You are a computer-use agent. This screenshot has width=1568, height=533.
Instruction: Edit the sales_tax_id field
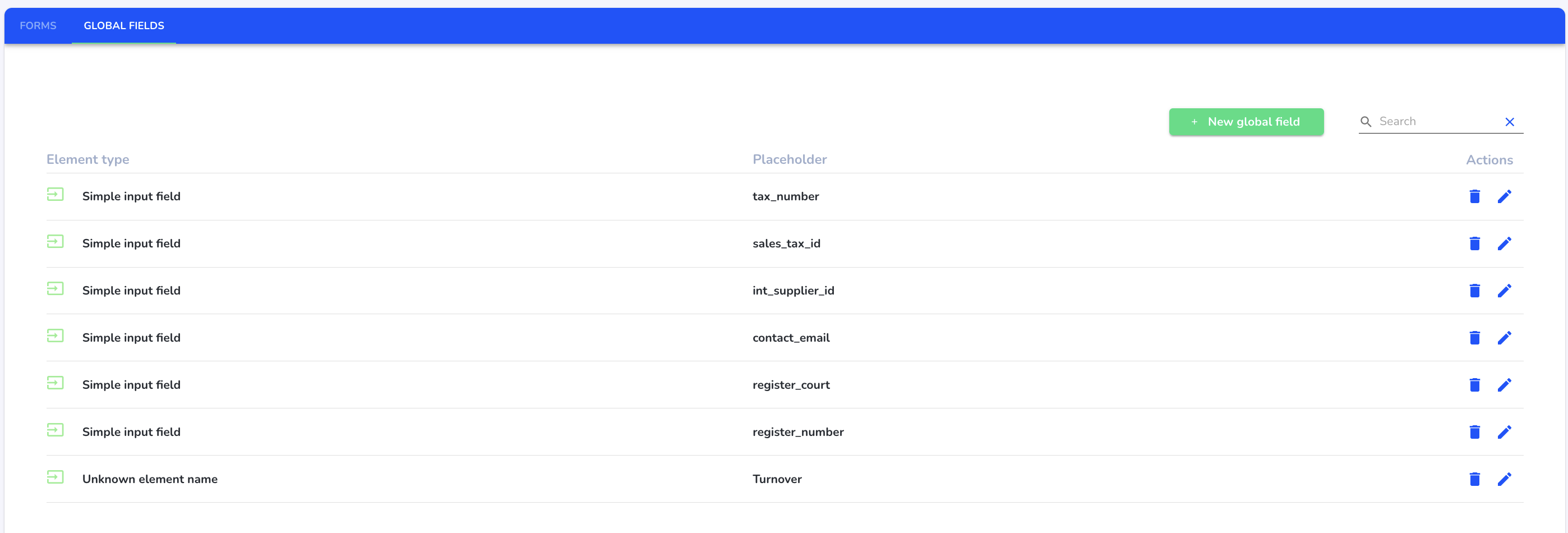tap(1504, 243)
